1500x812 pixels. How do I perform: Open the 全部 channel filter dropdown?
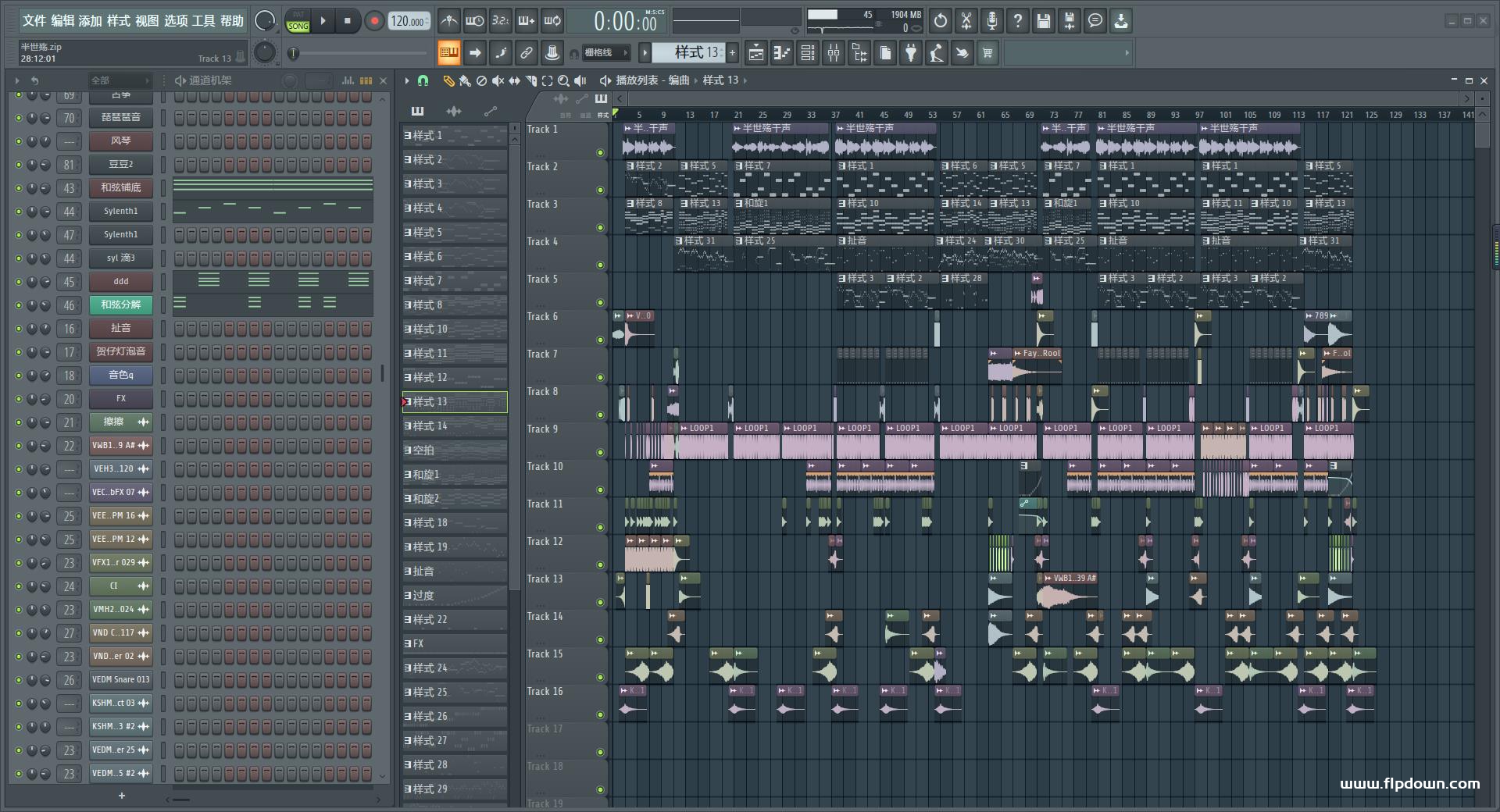(x=120, y=80)
